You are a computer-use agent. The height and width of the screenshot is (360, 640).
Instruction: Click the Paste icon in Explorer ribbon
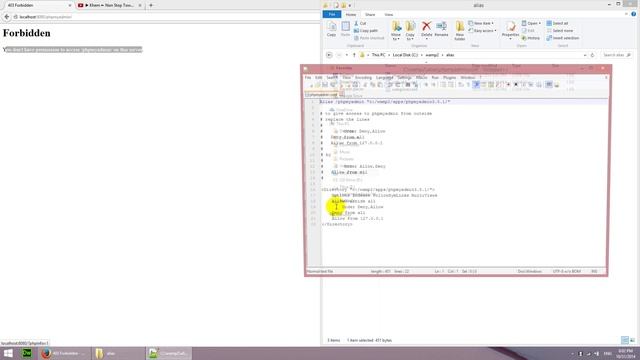point(345,29)
